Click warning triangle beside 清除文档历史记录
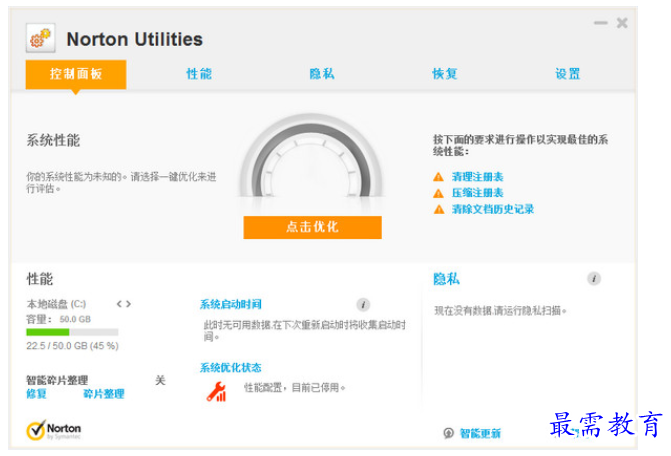Screen dimensions: 671x456 [x=439, y=210]
